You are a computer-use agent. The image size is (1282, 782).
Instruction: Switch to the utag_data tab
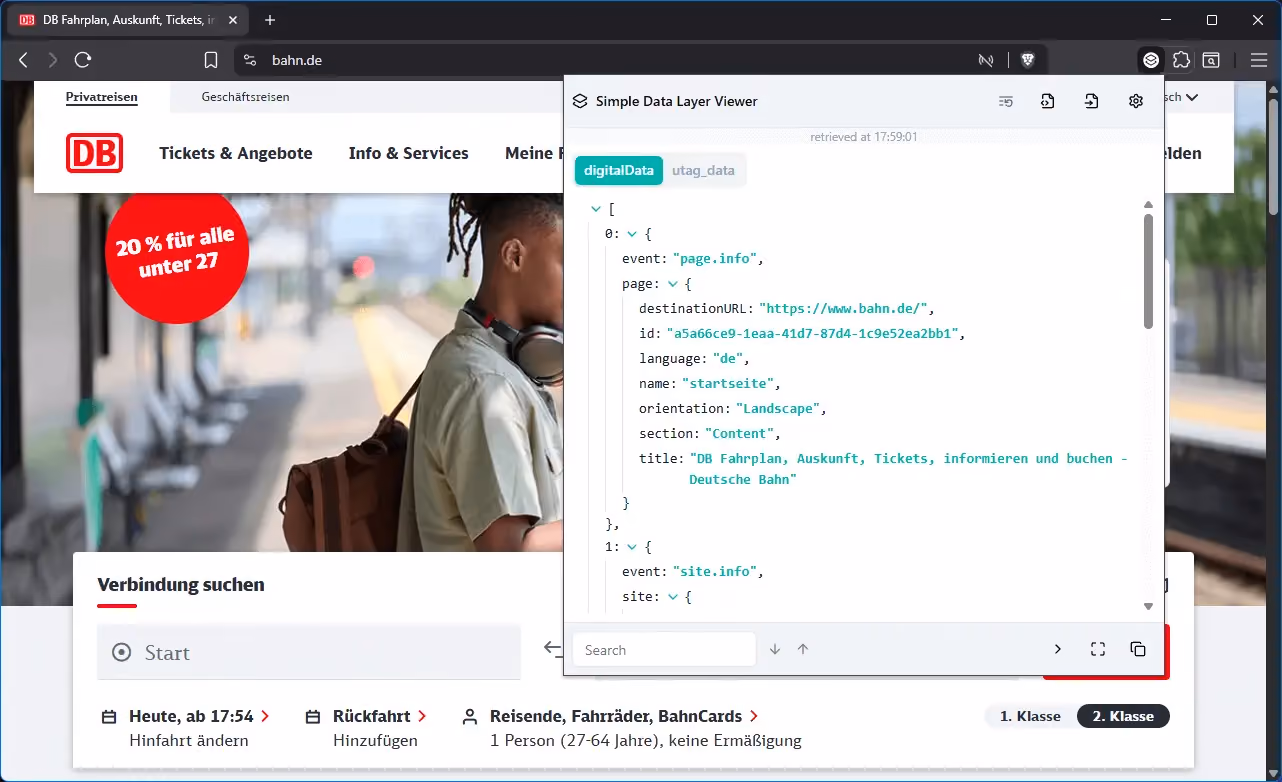tap(703, 170)
